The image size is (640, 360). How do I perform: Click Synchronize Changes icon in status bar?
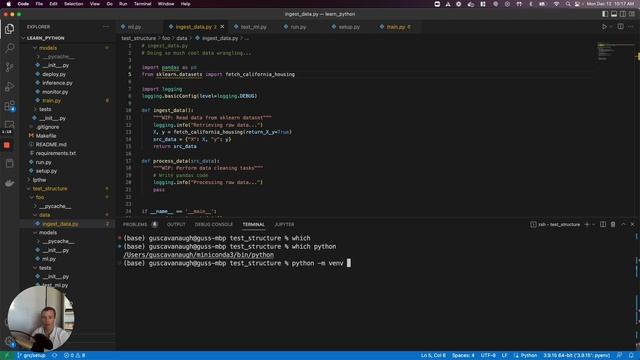click(x=54, y=356)
